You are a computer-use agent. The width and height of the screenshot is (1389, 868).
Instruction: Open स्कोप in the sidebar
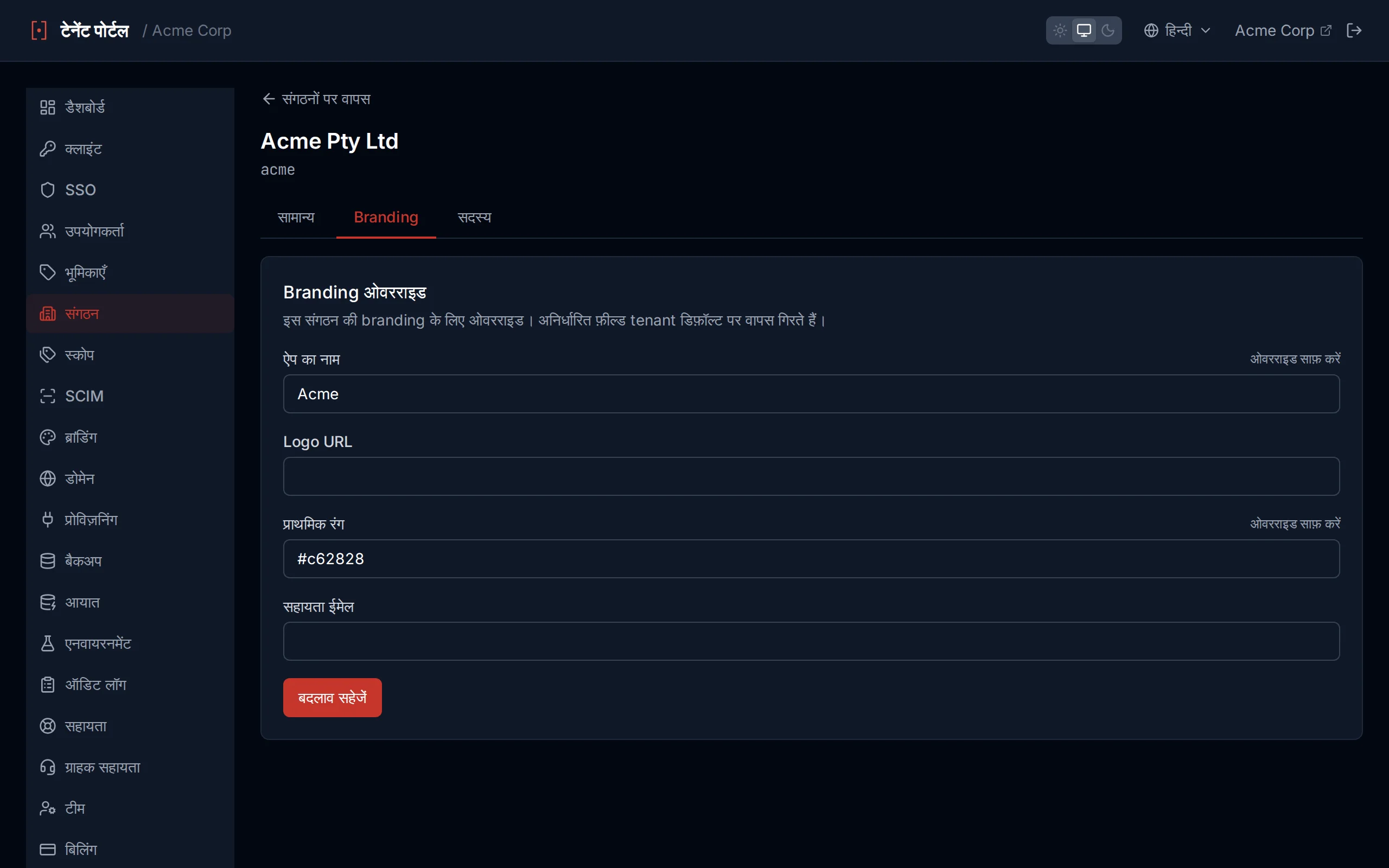click(130, 355)
